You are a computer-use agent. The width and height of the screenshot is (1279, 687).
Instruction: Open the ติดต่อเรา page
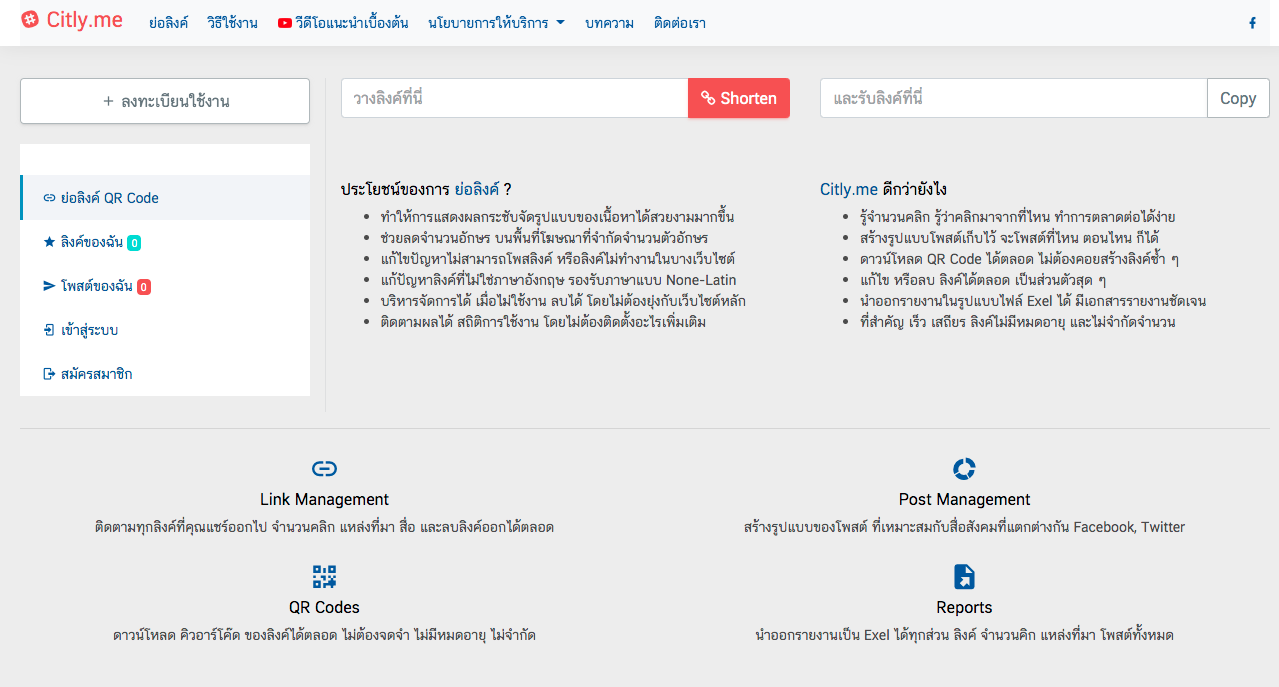click(x=678, y=22)
